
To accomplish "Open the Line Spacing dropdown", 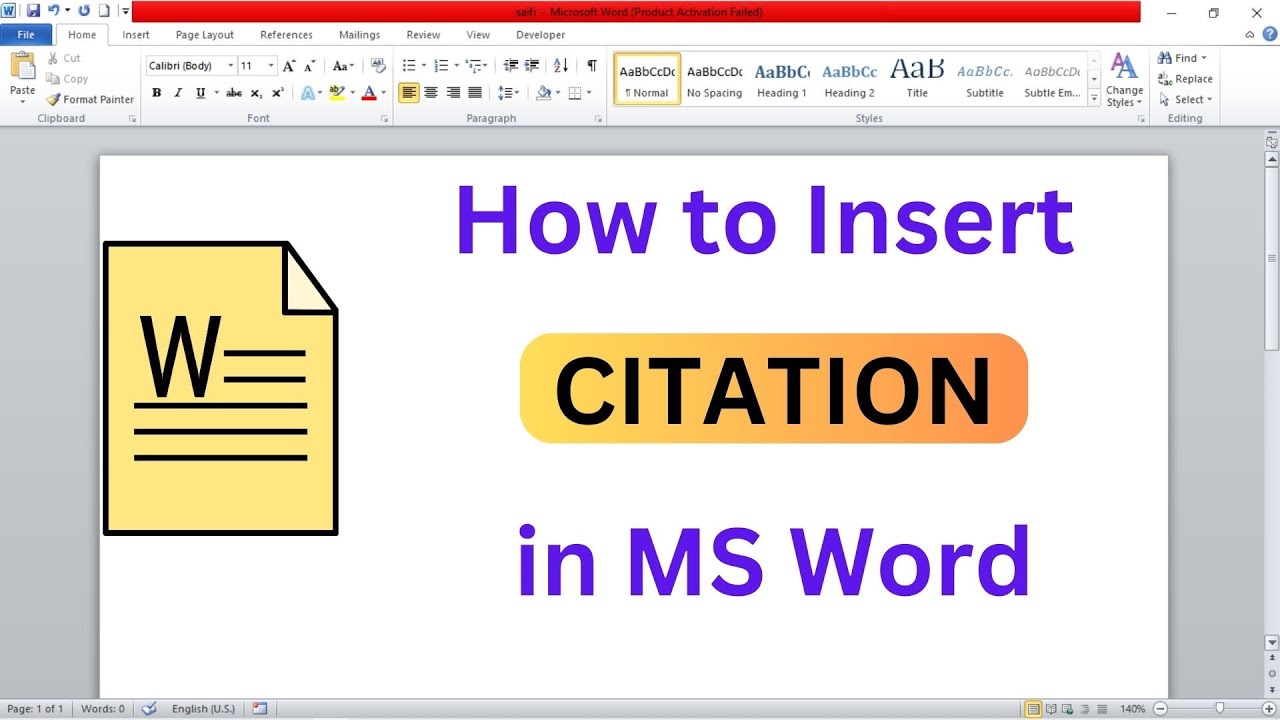I will (x=509, y=93).
